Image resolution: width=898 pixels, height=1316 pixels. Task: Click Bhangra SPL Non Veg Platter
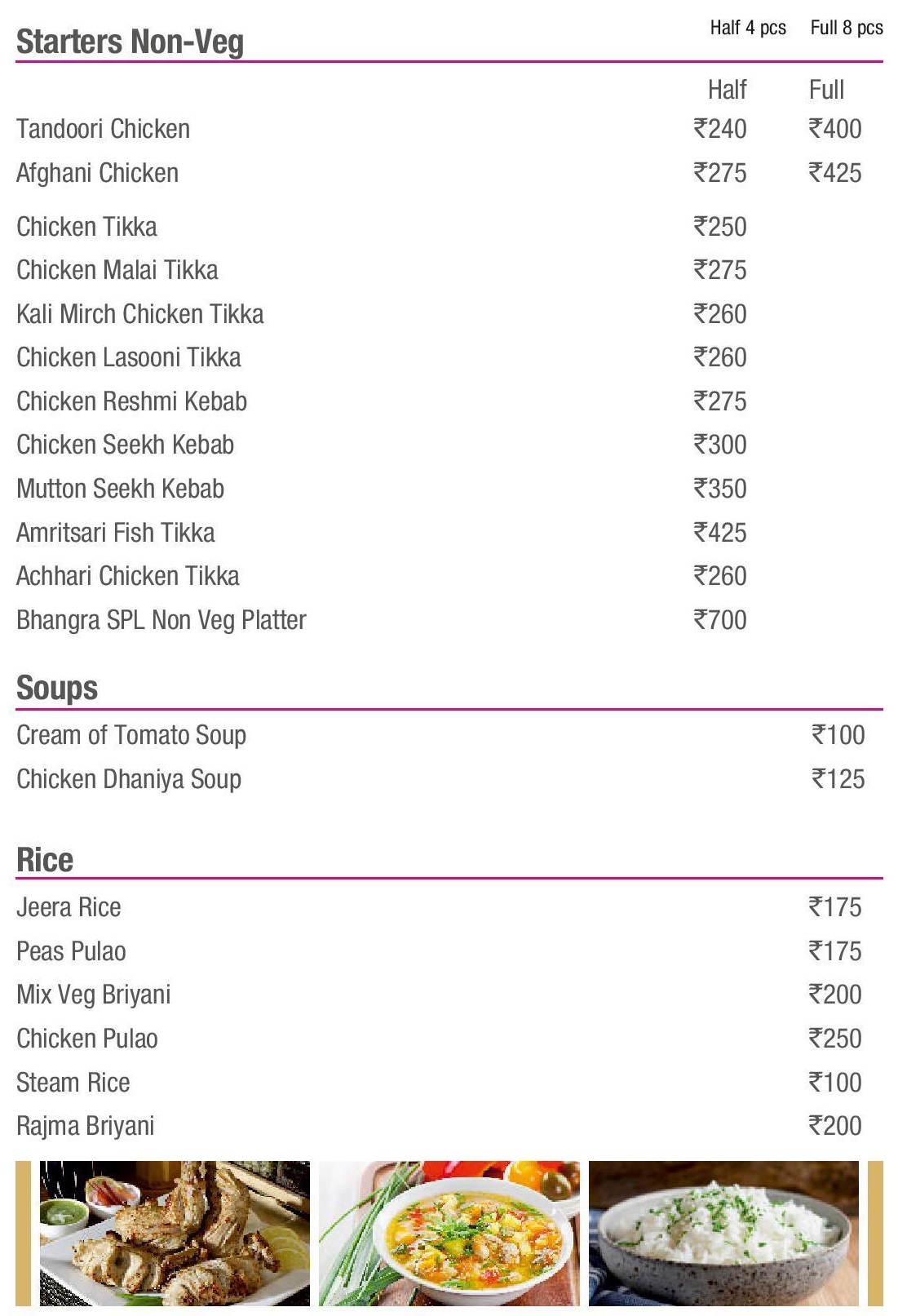click(x=161, y=620)
